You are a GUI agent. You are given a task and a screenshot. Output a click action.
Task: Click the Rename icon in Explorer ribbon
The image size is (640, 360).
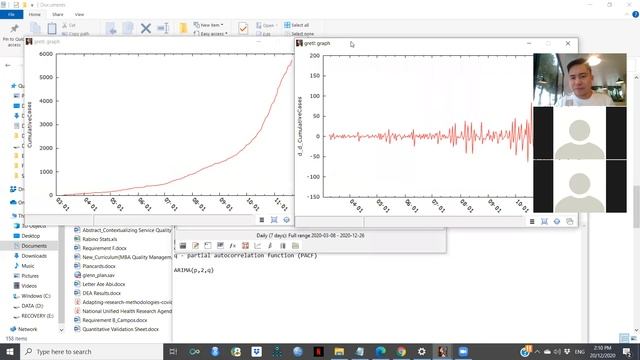163,28
